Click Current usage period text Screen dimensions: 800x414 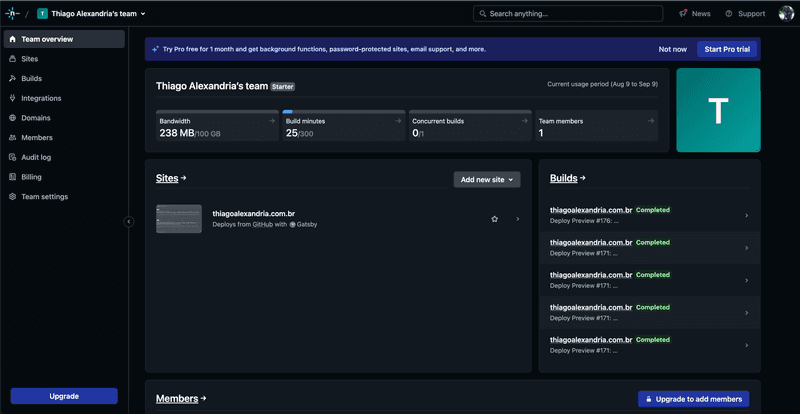pyautogui.click(x=603, y=84)
